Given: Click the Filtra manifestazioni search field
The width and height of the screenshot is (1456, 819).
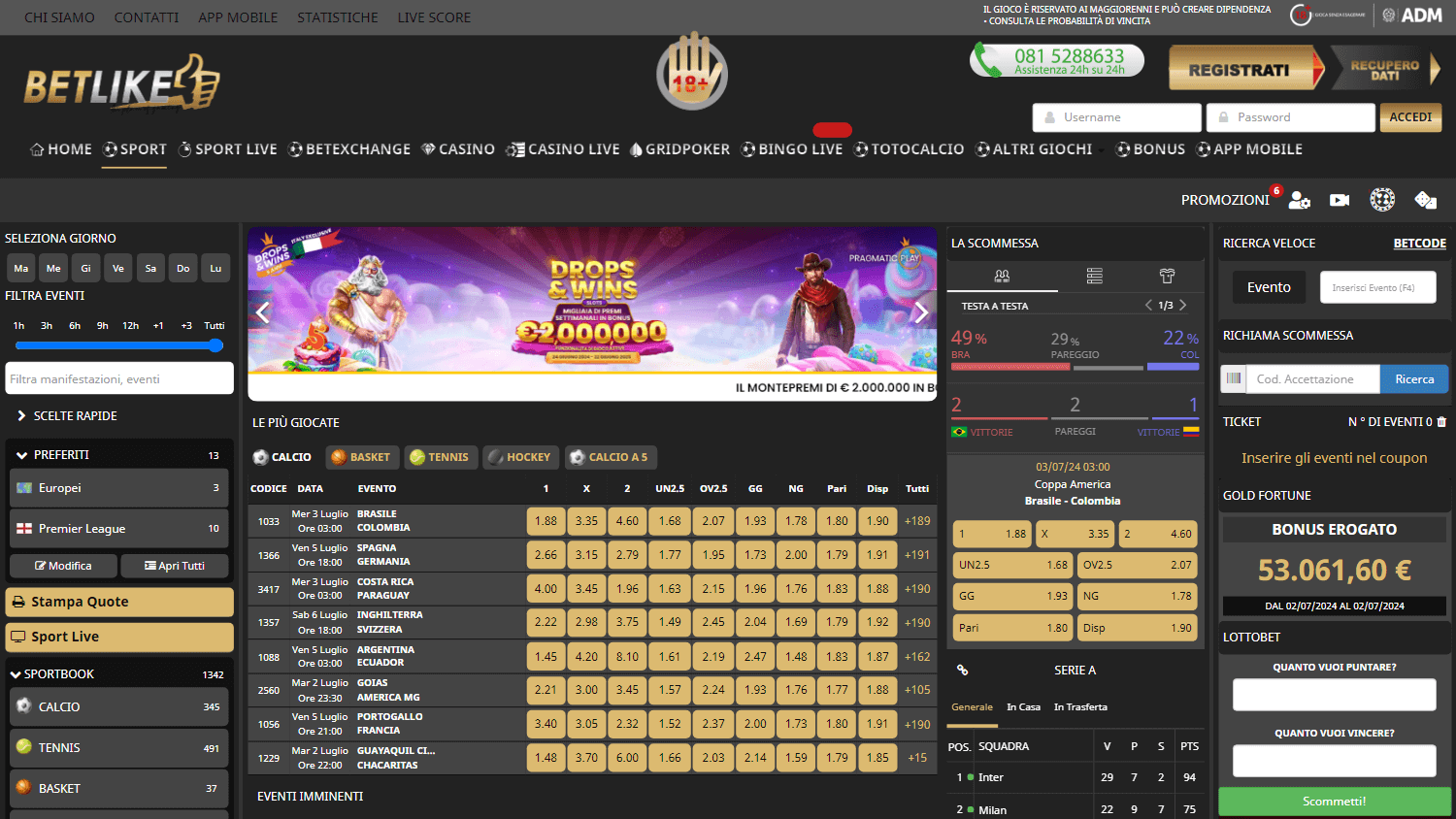Looking at the screenshot, I should coord(119,378).
